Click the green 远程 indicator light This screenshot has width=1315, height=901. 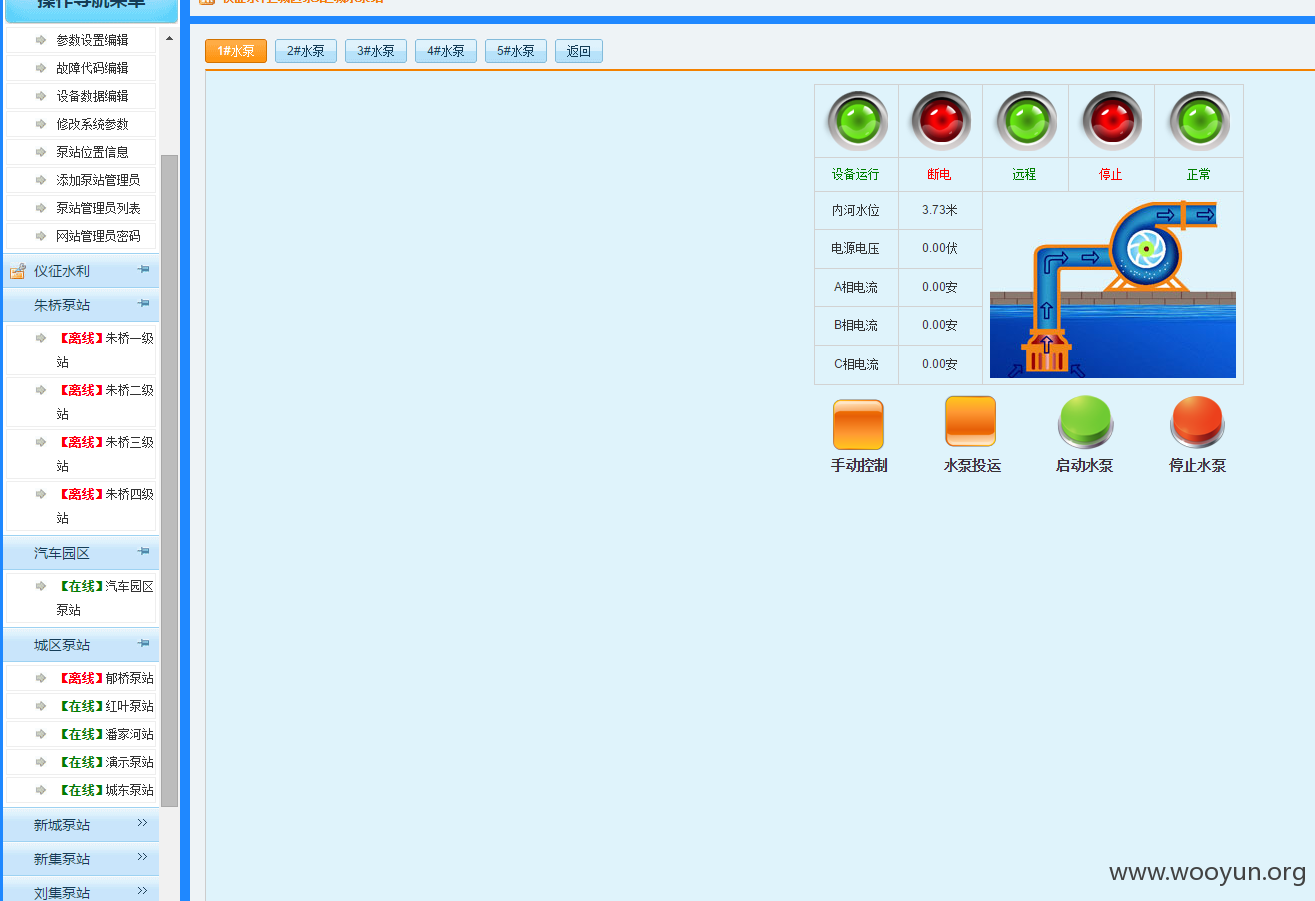coord(1025,121)
